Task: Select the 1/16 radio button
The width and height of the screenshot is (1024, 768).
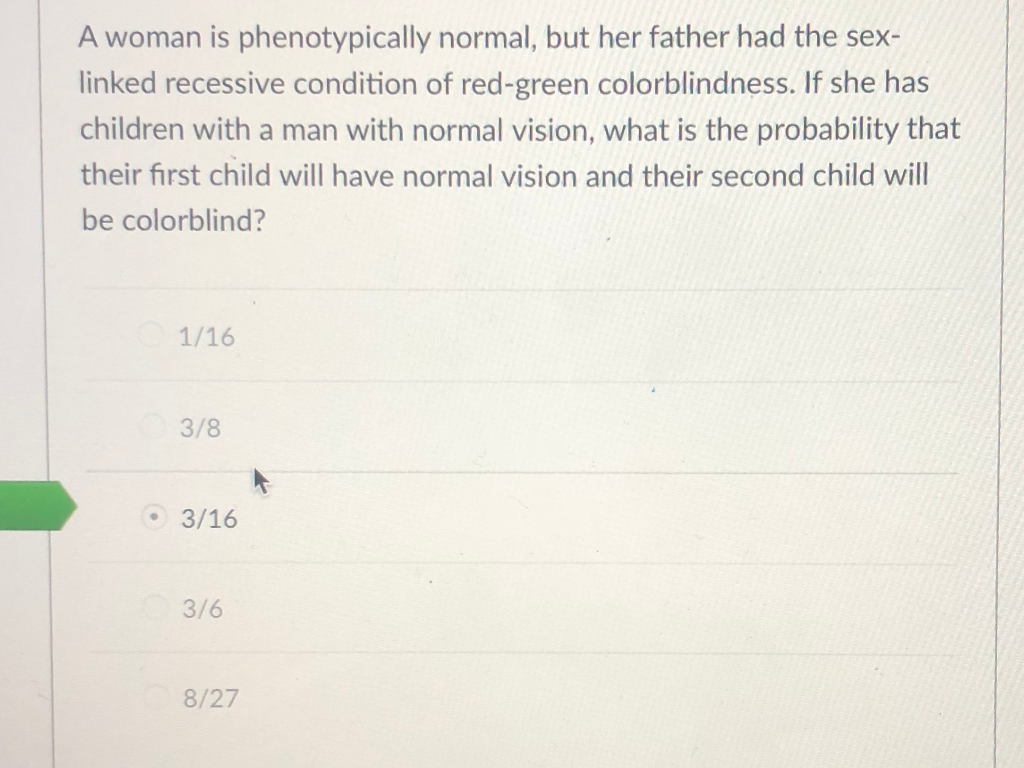Action: coord(151,336)
